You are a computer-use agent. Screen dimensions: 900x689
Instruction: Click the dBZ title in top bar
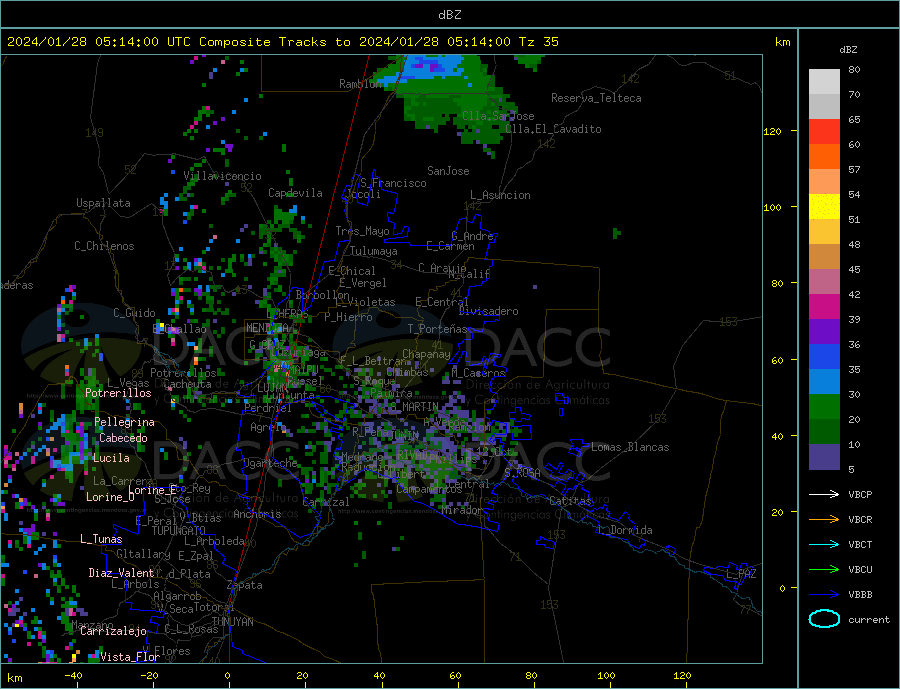pos(449,15)
